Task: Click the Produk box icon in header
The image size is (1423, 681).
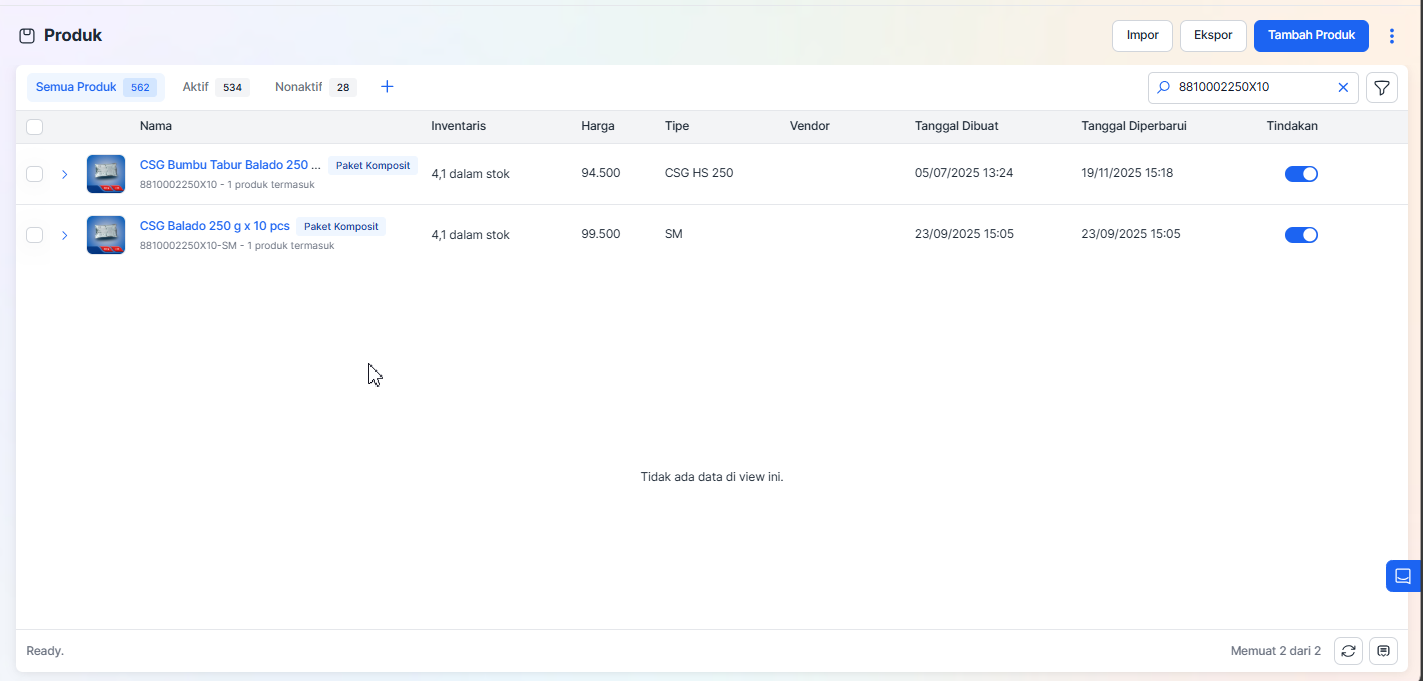Action: point(27,36)
